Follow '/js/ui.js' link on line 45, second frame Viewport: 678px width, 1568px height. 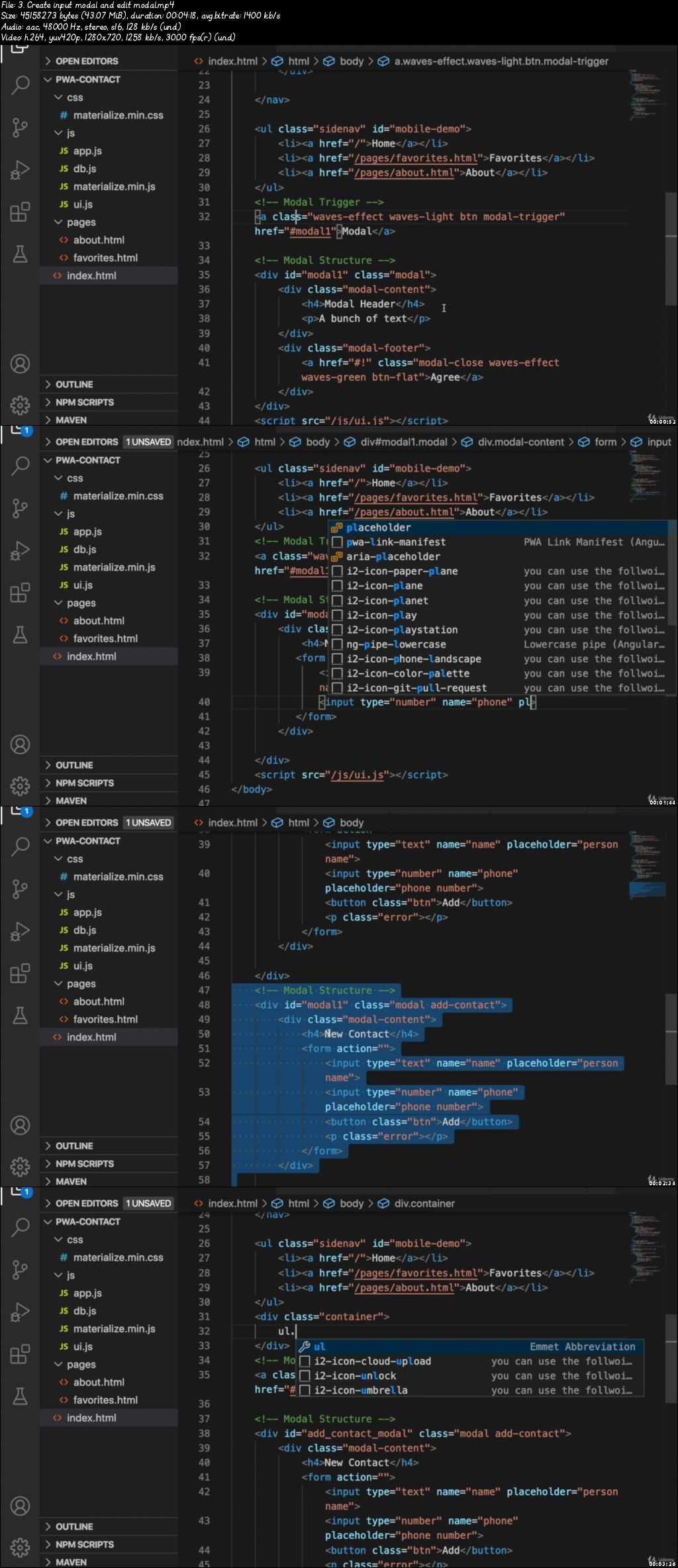click(x=358, y=775)
